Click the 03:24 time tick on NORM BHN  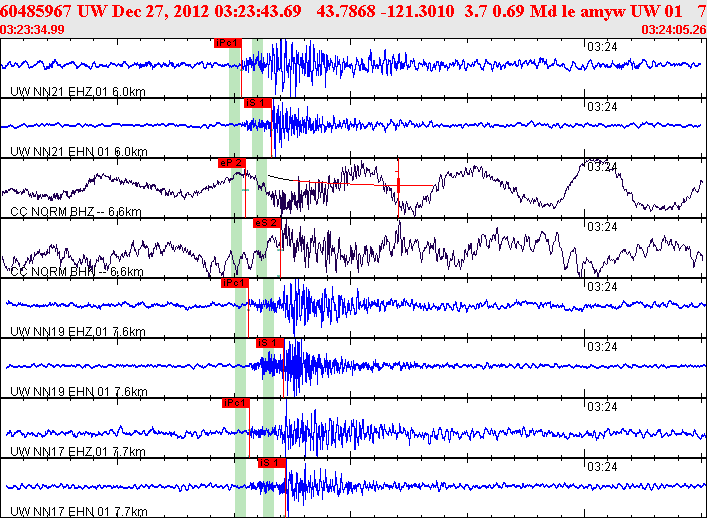(602, 227)
